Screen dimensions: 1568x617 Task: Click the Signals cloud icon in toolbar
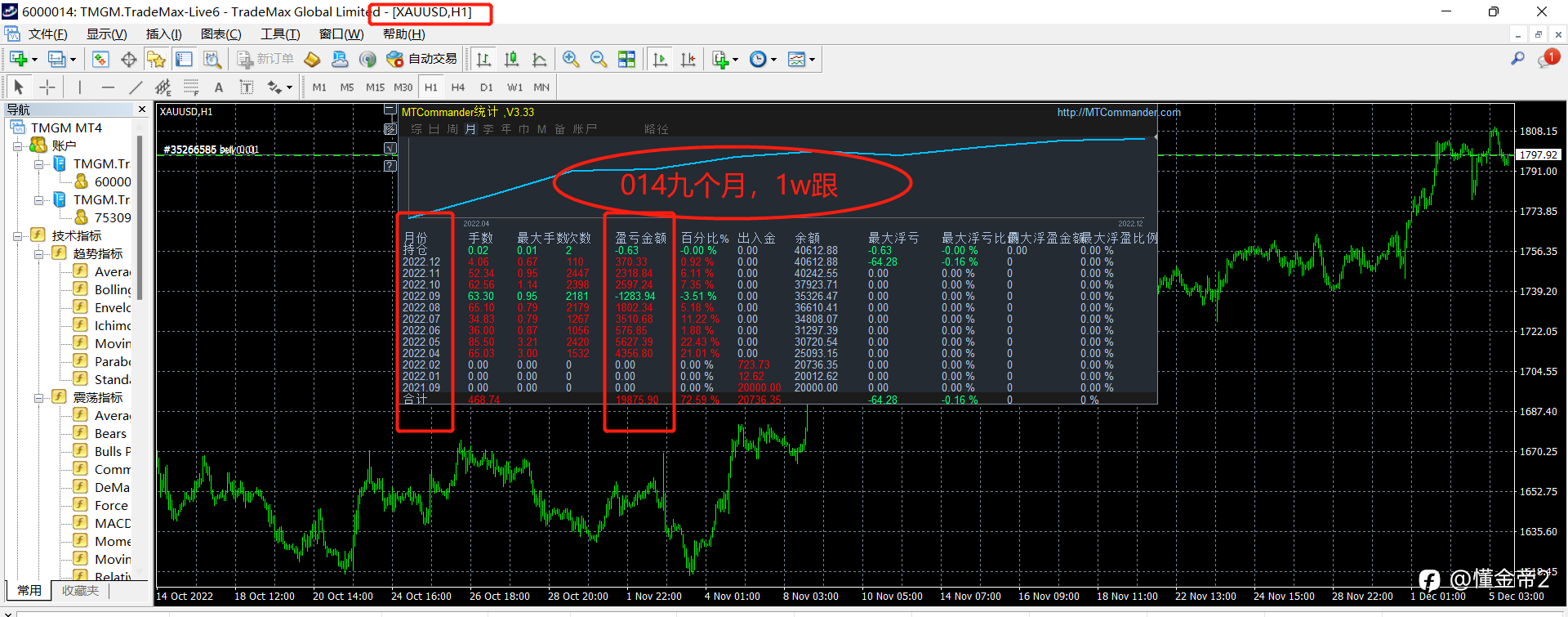tap(340, 59)
